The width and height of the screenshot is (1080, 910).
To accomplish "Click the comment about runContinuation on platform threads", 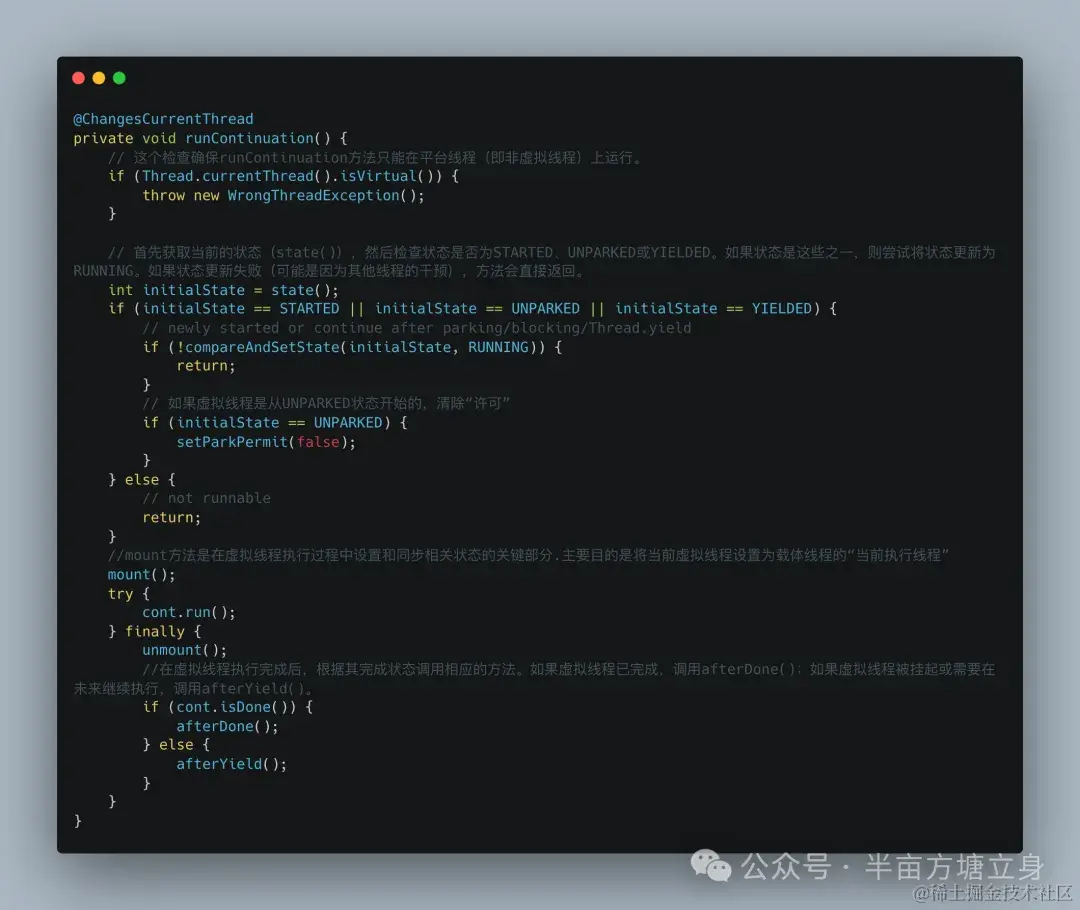I will [376, 157].
